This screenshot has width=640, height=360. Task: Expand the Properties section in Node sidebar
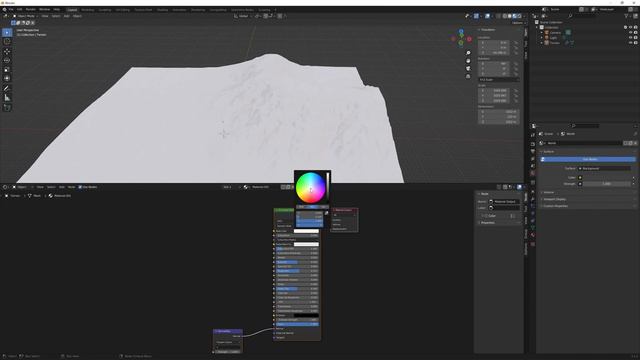(x=488, y=223)
